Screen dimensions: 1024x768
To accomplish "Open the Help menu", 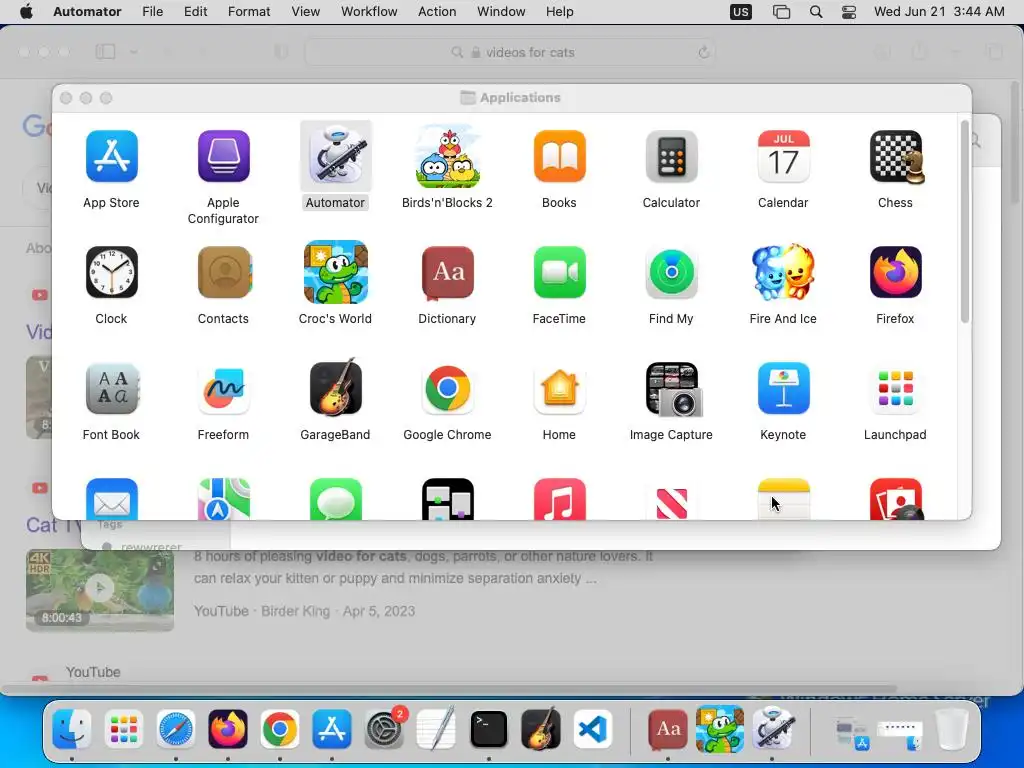I will click(x=560, y=12).
